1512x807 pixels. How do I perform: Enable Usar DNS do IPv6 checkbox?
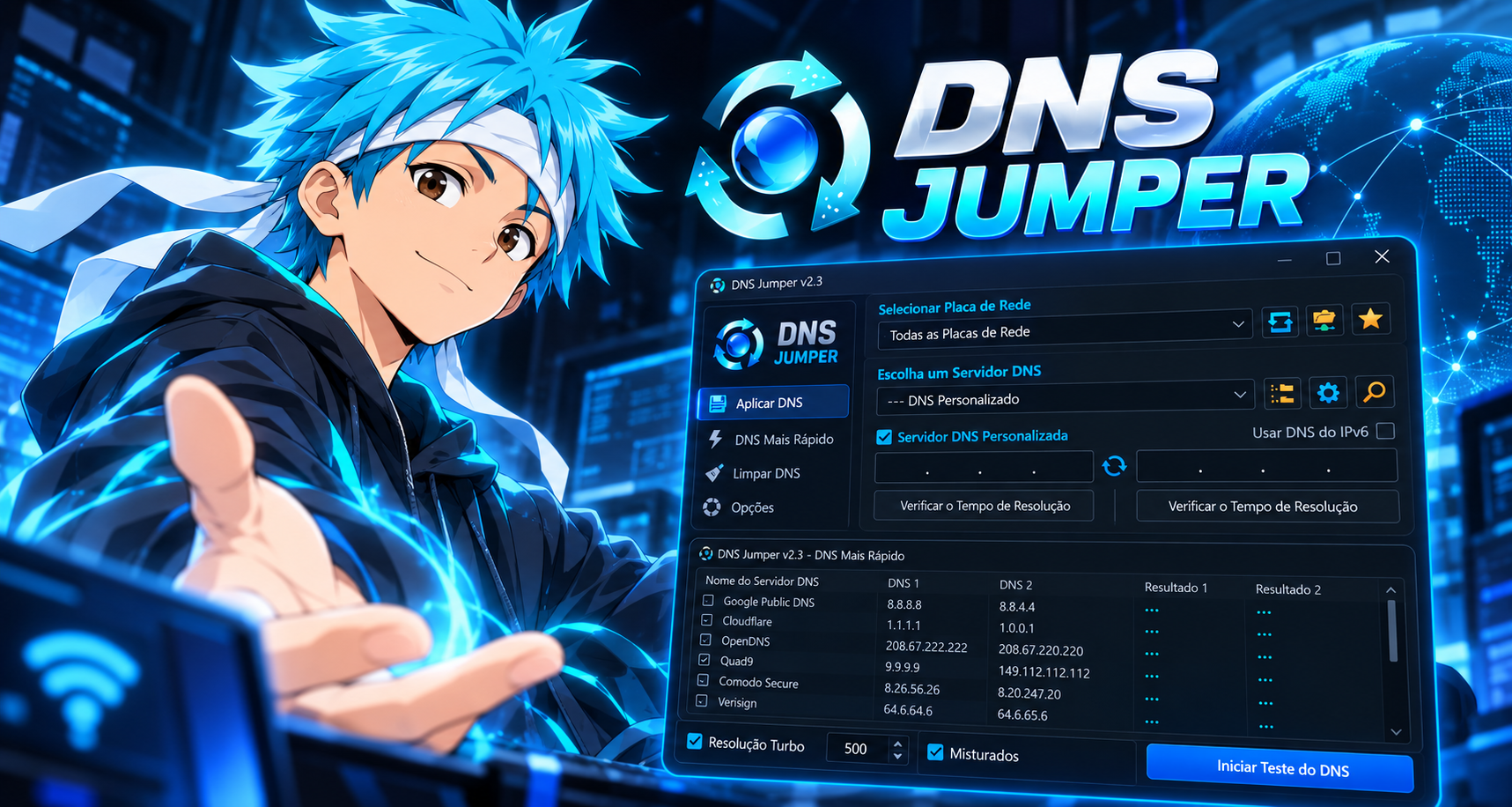pyautogui.click(x=1385, y=431)
